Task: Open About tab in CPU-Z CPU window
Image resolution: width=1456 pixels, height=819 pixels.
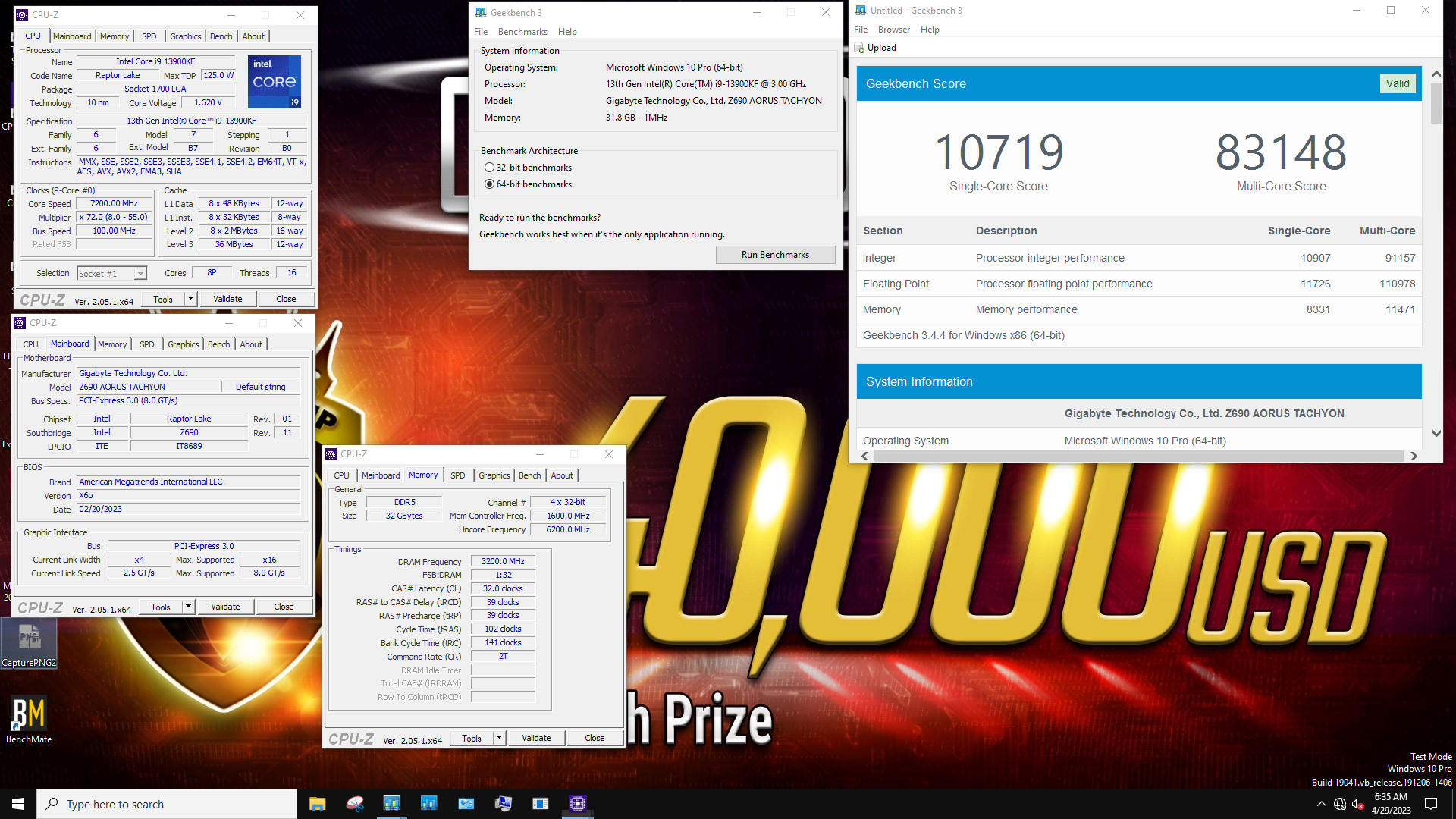Action: point(253,36)
